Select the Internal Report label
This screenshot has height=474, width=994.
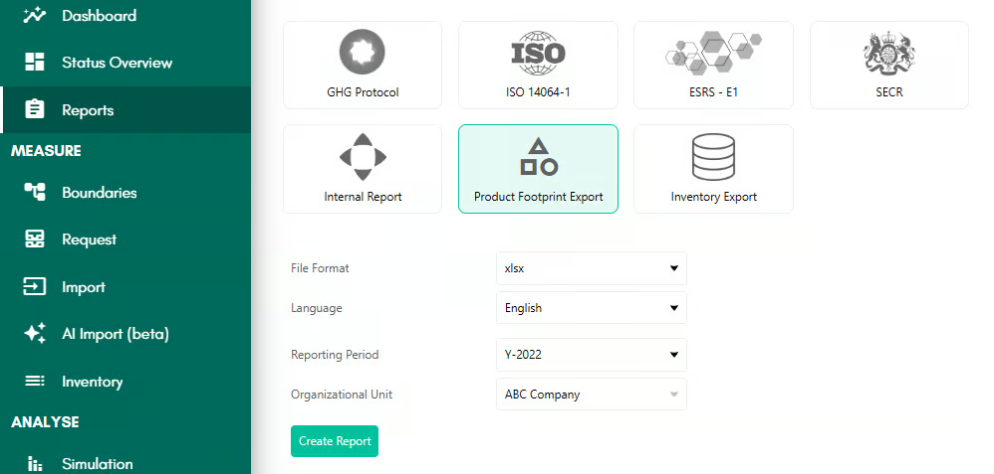tap(363, 196)
